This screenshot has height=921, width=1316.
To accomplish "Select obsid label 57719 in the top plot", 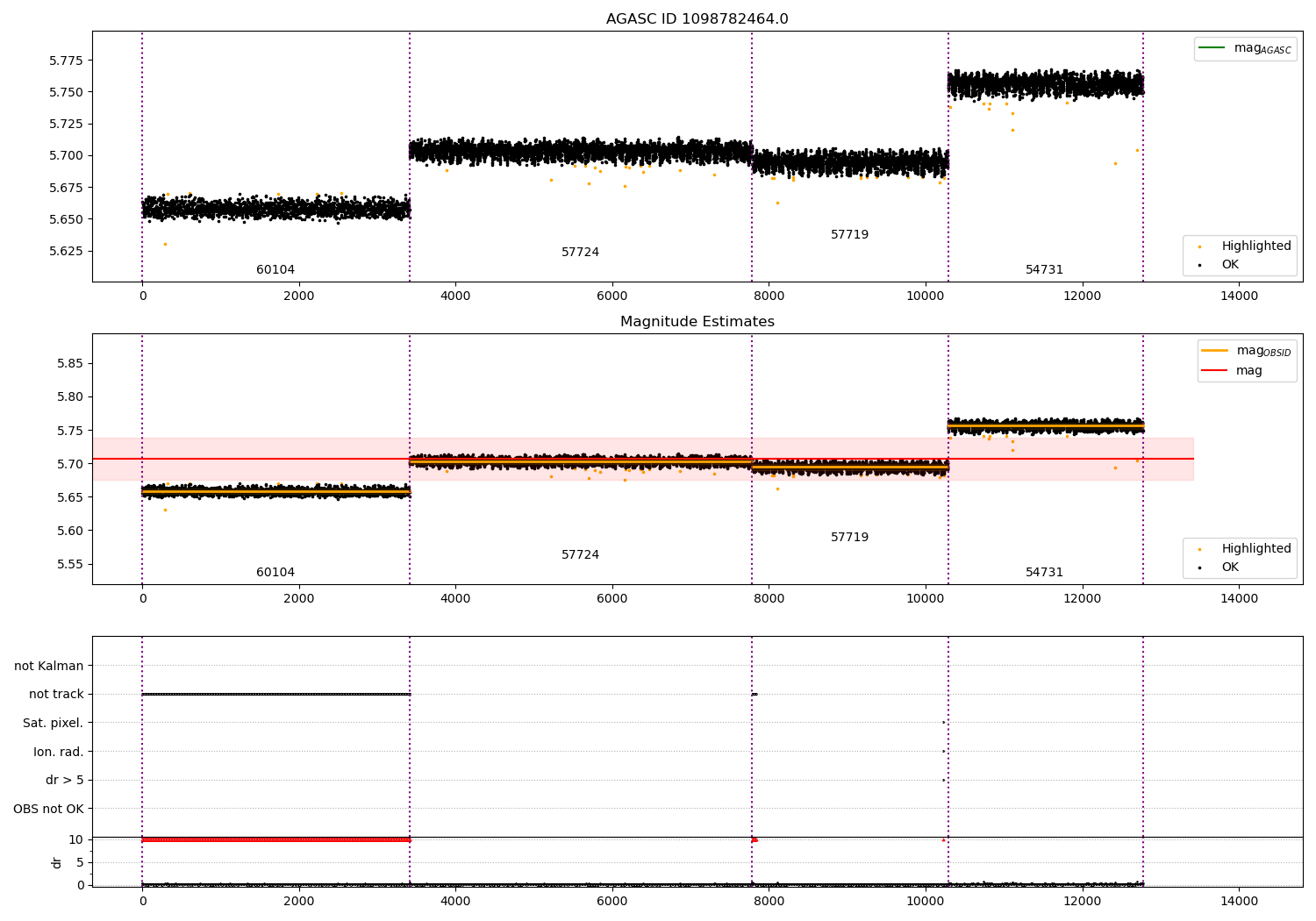I will (x=849, y=234).
